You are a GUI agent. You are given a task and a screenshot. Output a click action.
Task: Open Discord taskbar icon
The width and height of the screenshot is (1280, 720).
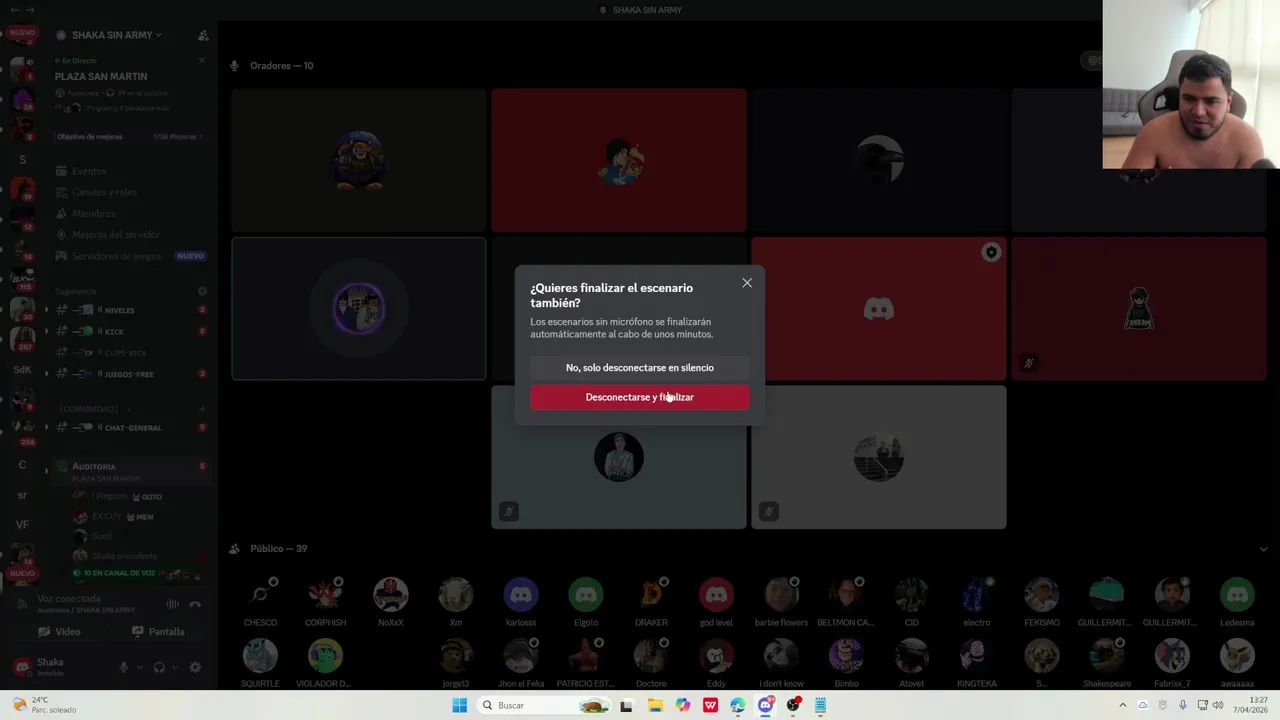pyautogui.click(x=766, y=705)
